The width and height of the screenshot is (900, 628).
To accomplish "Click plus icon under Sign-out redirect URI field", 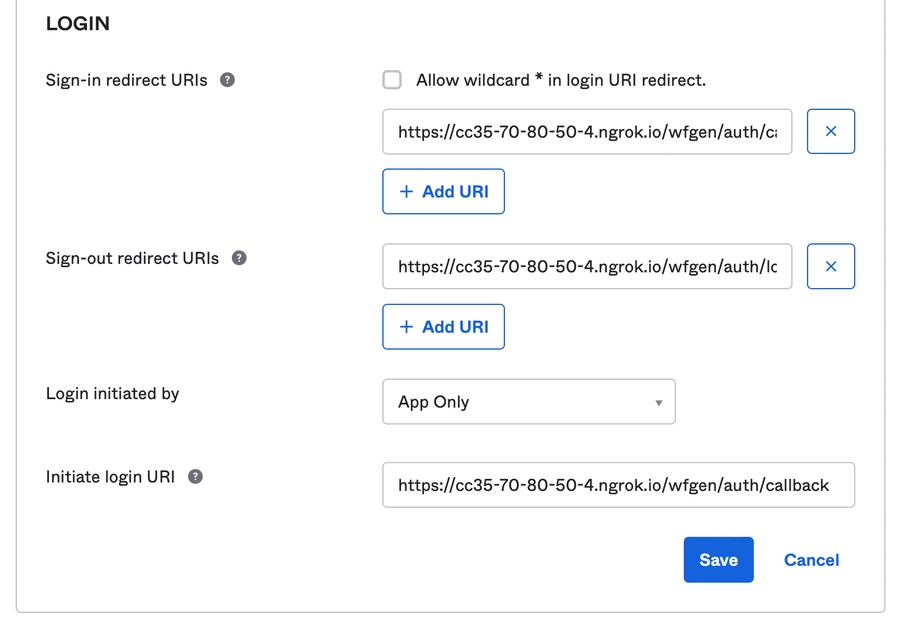I will coord(406,327).
